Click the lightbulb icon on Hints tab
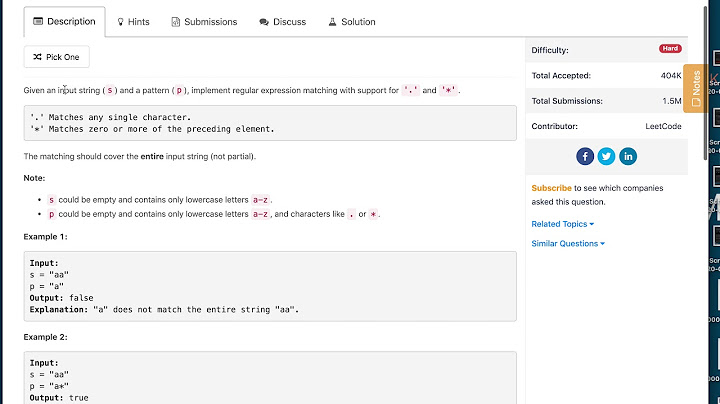This screenshot has height=404, width=720. [x=120, y=22]
